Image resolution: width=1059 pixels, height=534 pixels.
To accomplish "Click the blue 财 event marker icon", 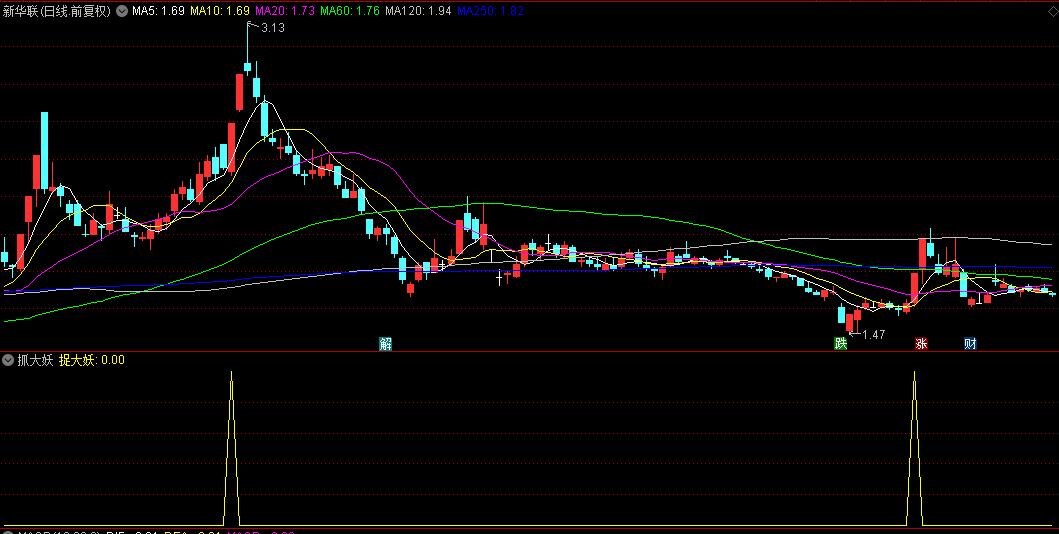I will (x=971, y=344).
